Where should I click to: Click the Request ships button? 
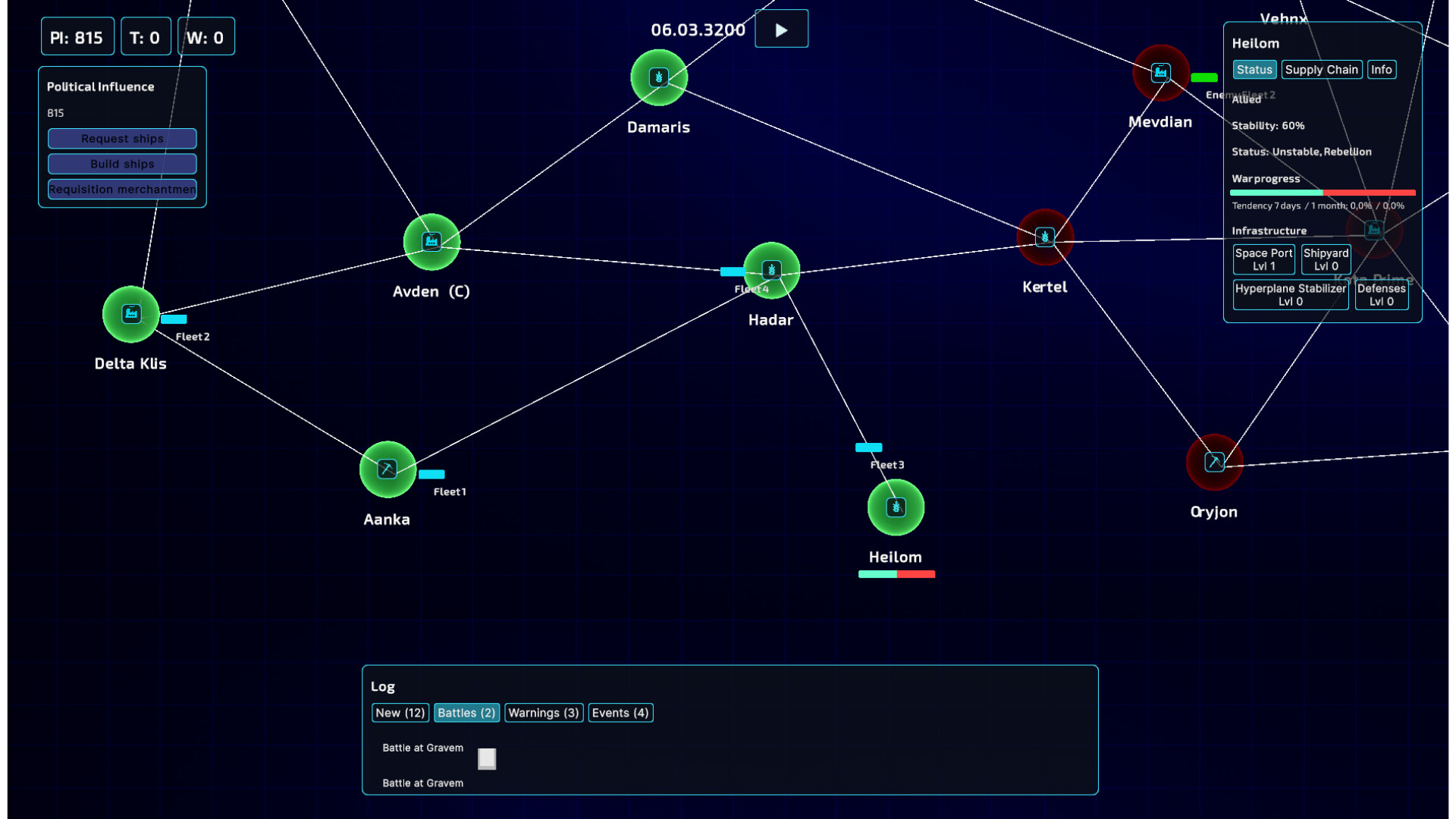click(x=122, y=139)
